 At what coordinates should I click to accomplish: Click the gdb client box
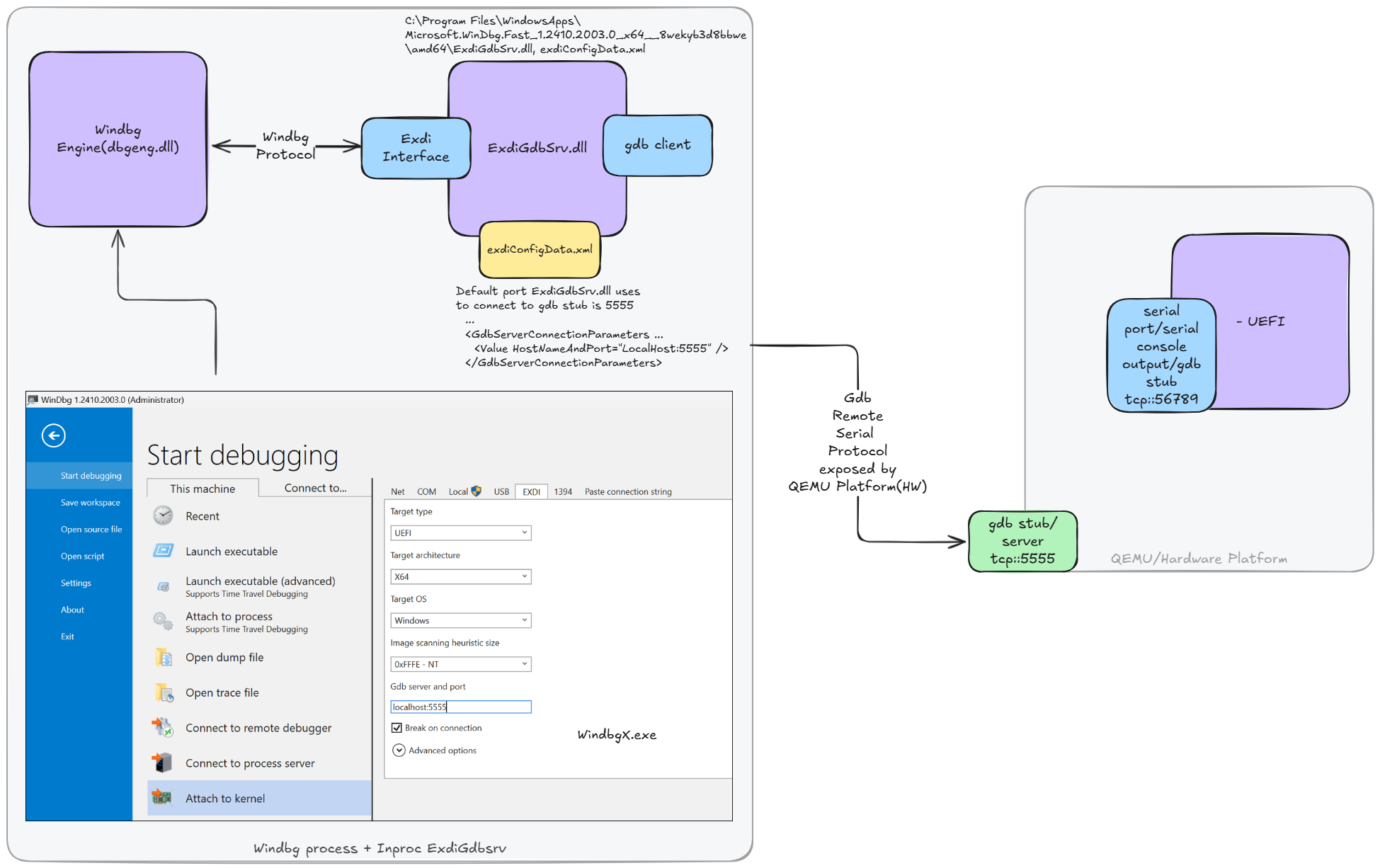coord(657,145)
